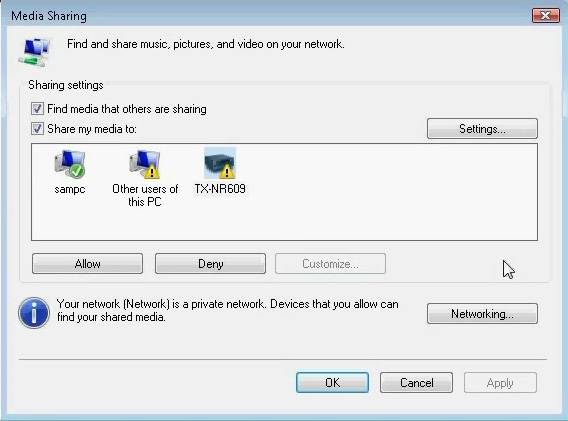568x421 pixels.
Task: Click the Apply button
Action: [500, 383]
